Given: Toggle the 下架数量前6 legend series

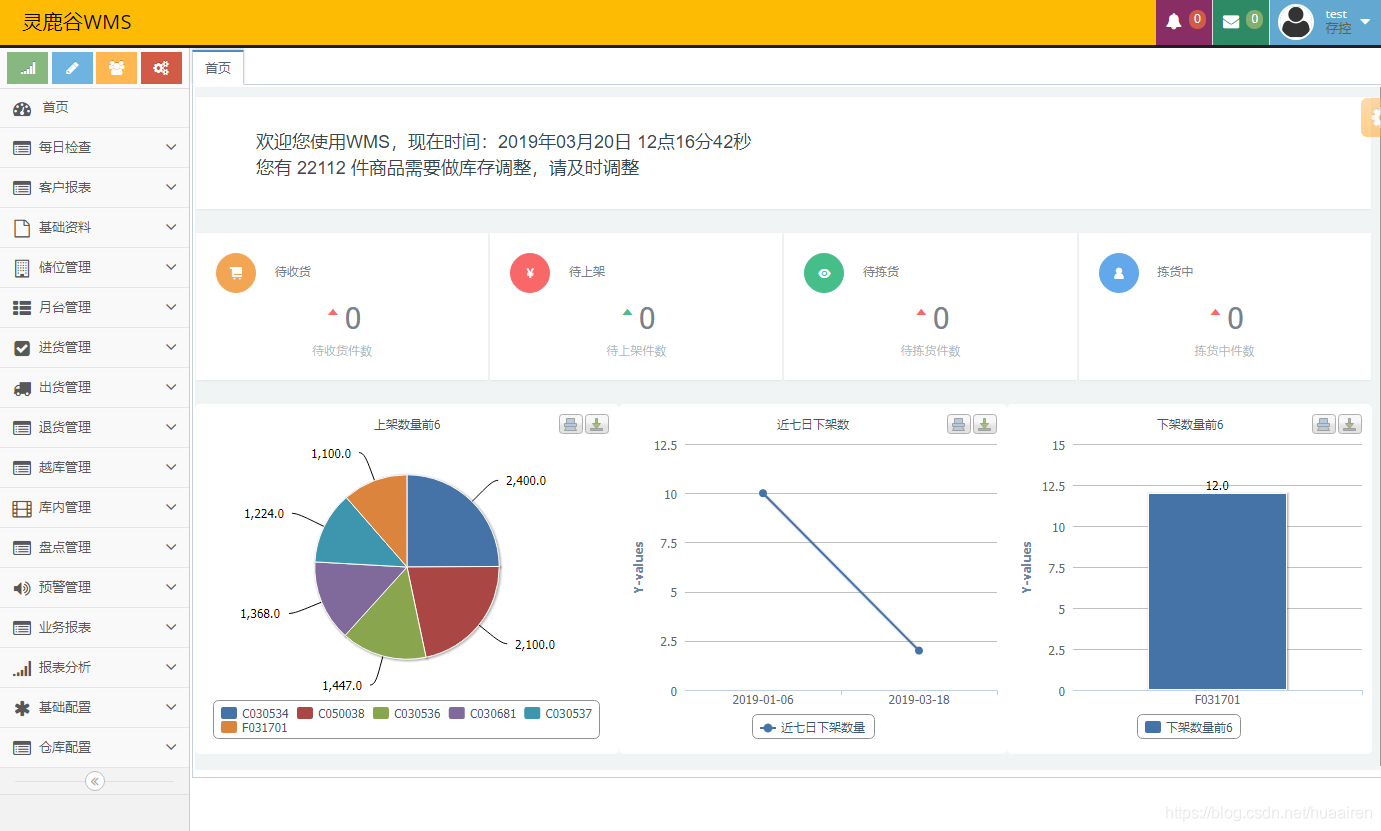Looking at the screenshot, I should click(x=1188, y=727).
